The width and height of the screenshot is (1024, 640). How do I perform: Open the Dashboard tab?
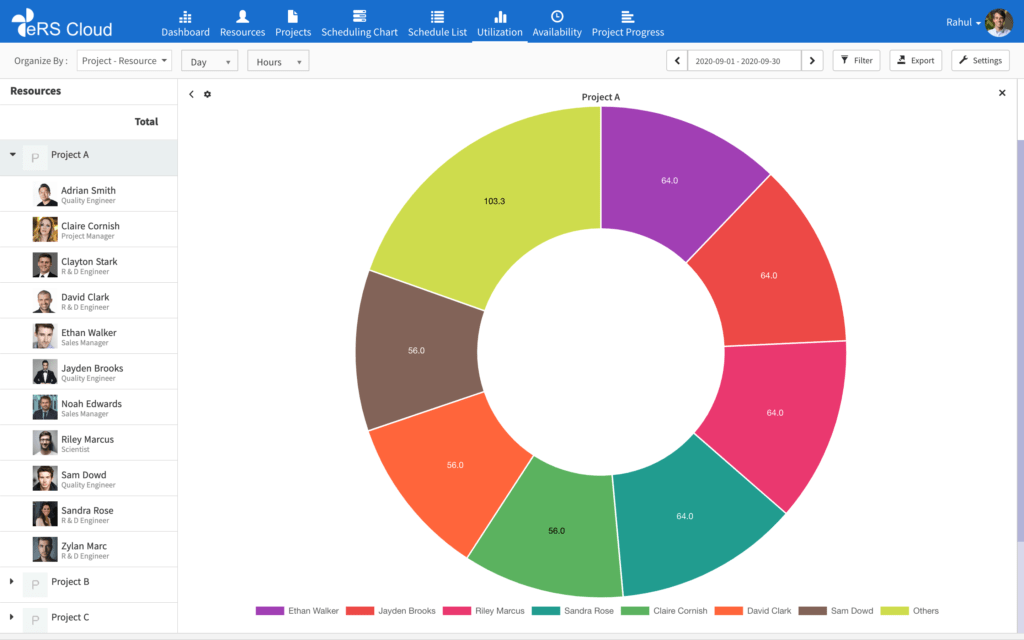click(x=185, y=24)
